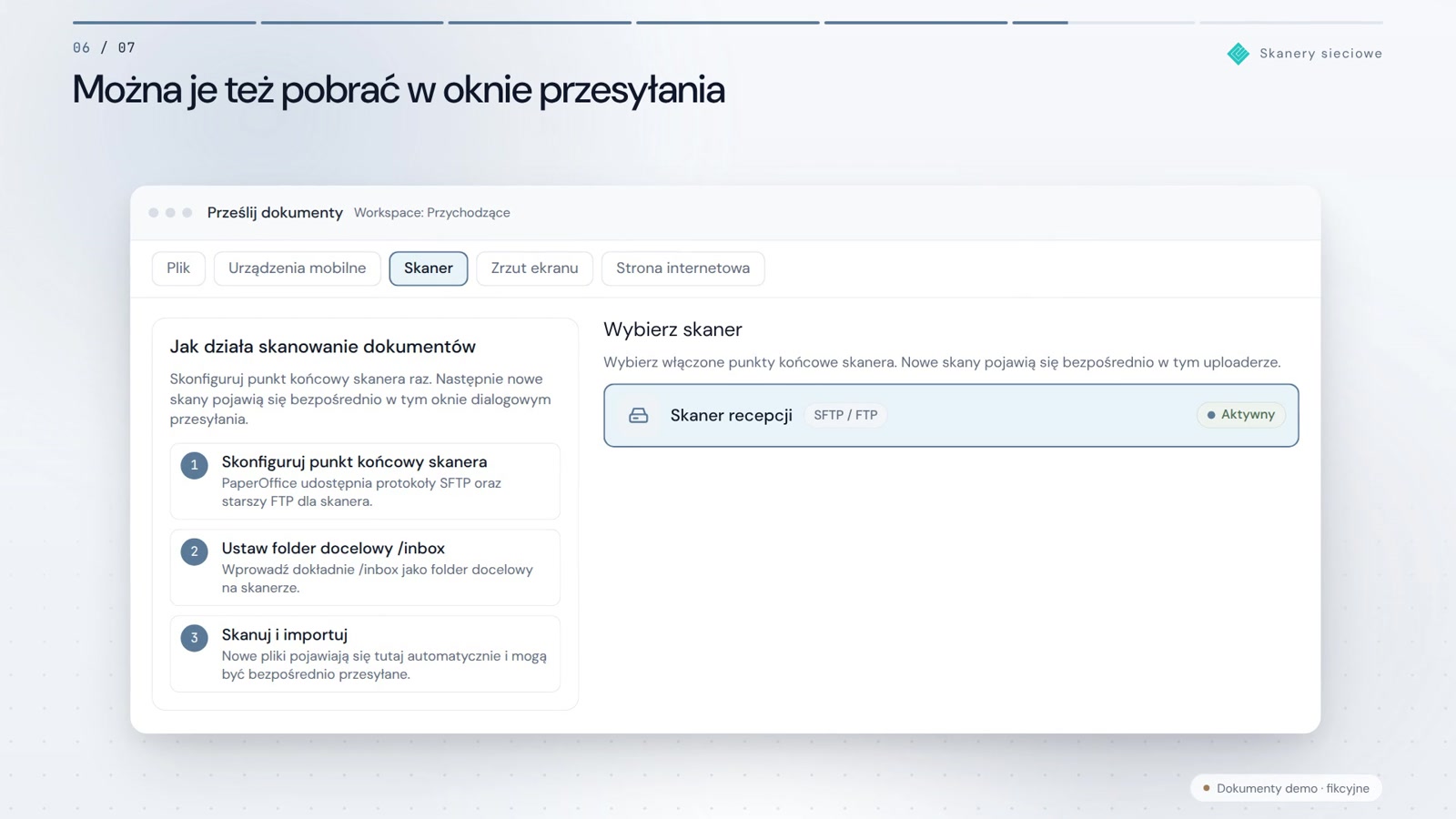Switch to Urządzenia mobilne tab
This screenshot has height=819, width=1456.
[x=297, y=268]
